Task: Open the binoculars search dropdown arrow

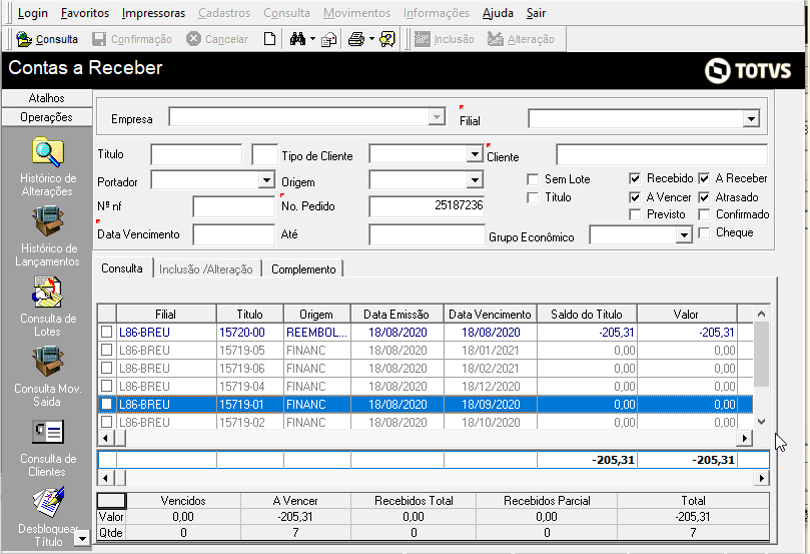Action: [x=312, y=39]
